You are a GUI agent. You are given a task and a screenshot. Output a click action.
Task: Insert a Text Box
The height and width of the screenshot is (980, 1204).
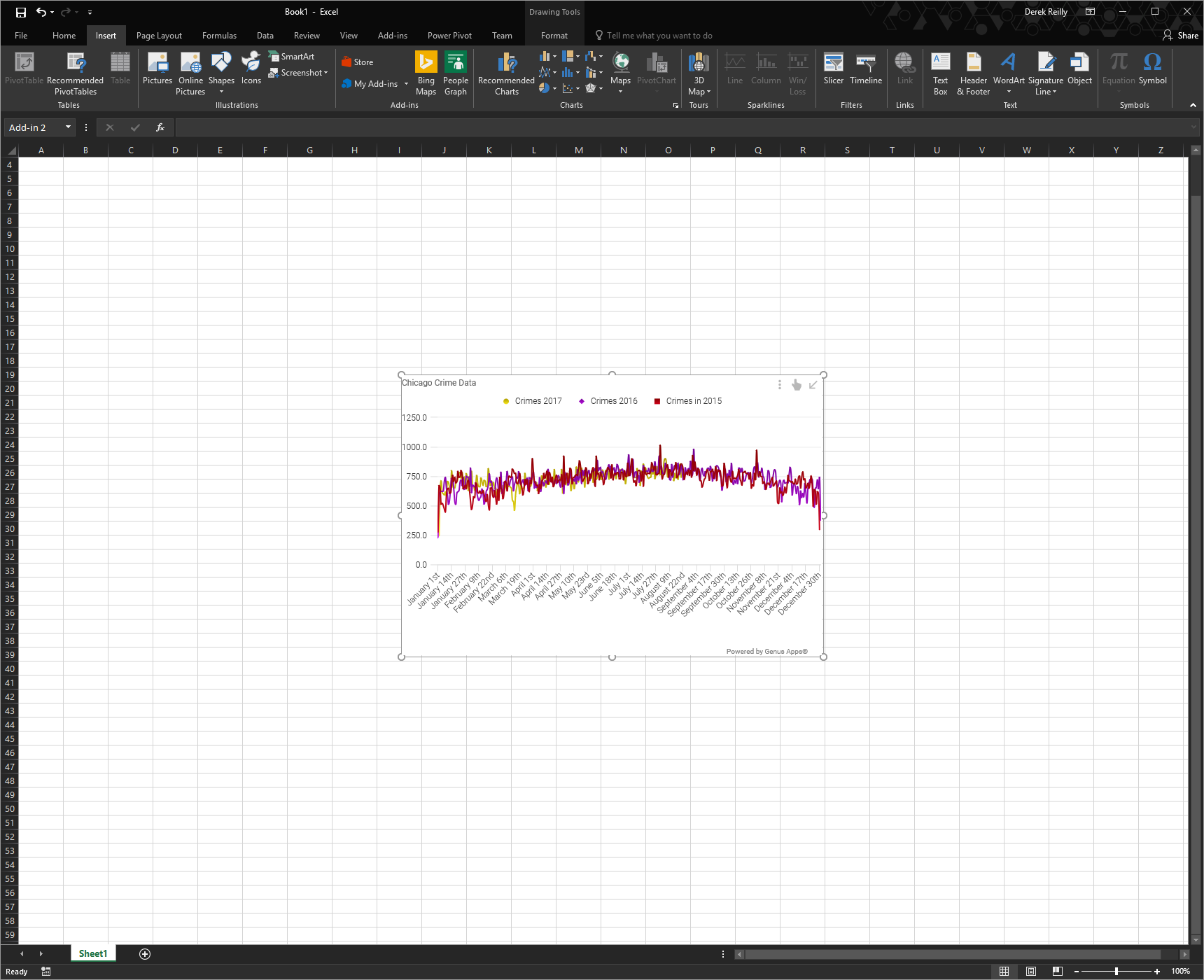(x=941, y=73)
